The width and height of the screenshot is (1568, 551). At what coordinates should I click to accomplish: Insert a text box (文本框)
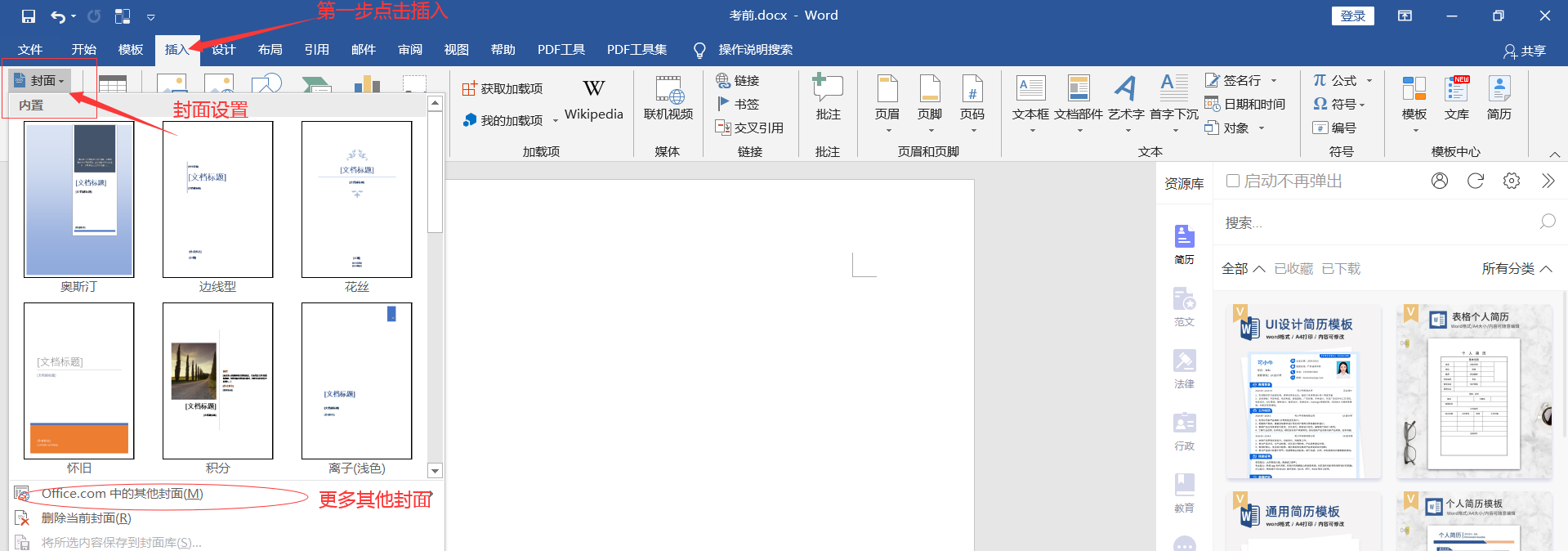click(1030, 104)
